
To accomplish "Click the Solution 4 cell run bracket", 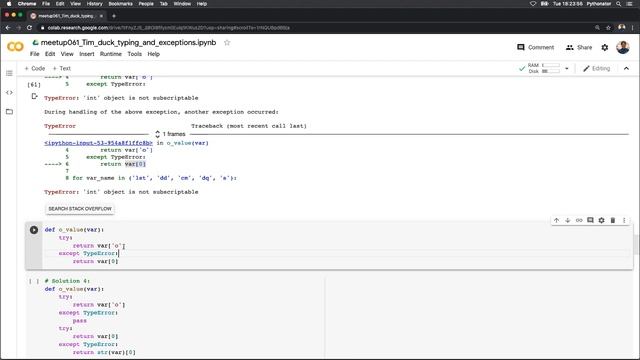I will pos(34,281).
